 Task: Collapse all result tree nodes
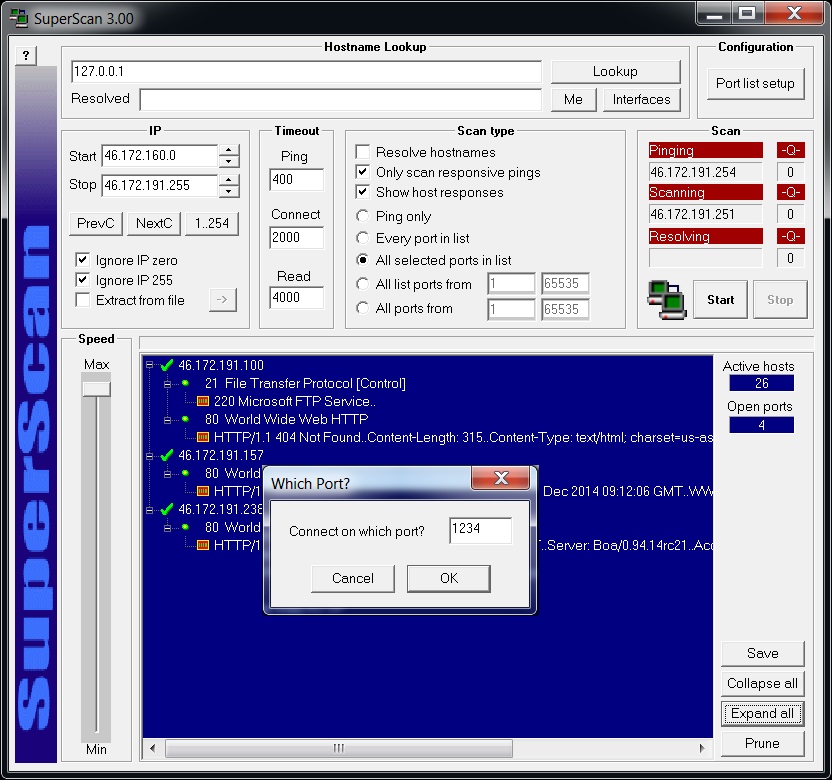pyautogui.click(x=762, y=683)
